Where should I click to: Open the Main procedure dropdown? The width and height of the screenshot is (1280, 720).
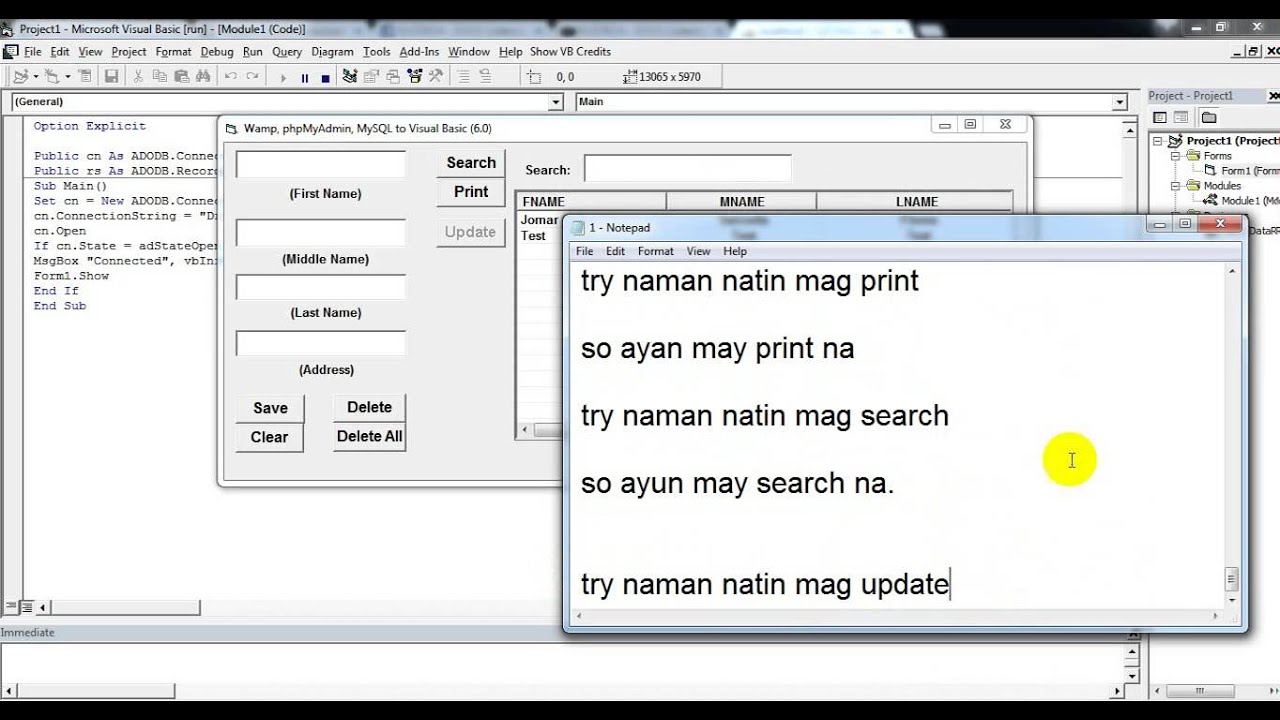point(1120,102)
